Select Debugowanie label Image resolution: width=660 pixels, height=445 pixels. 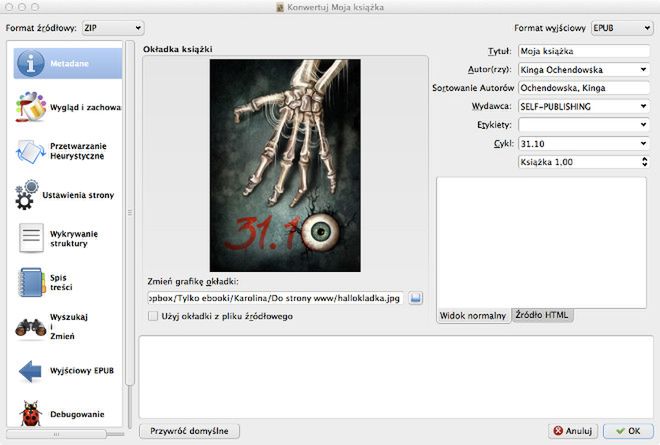77,414
